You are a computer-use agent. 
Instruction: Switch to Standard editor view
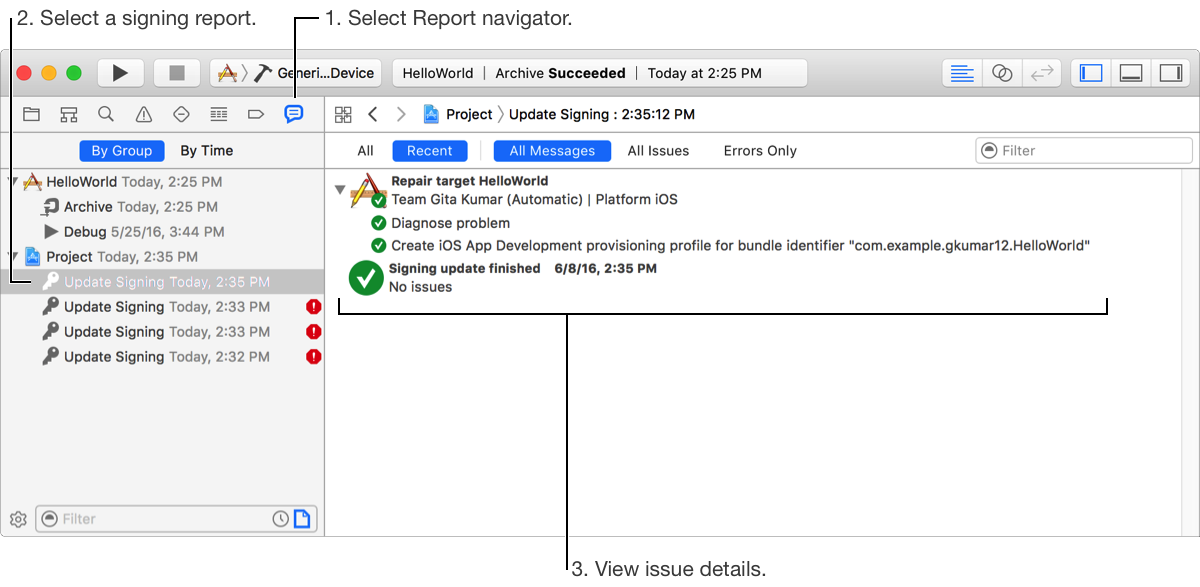click(962, 73)
